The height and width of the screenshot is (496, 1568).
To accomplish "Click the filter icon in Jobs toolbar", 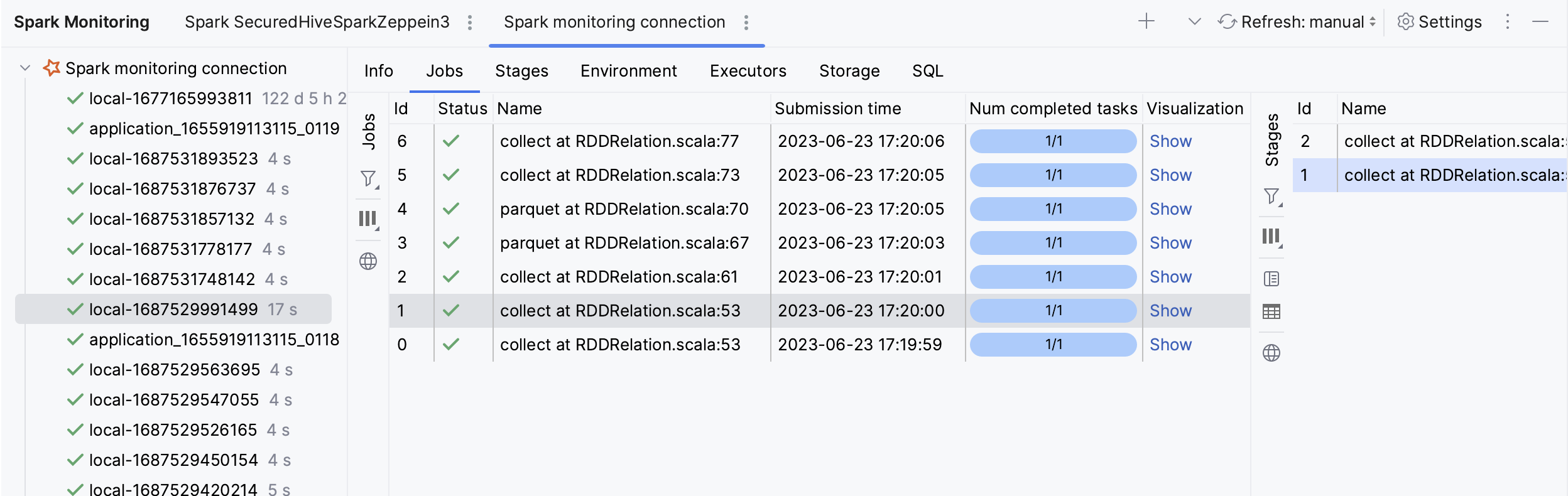I will click(368, 179).
